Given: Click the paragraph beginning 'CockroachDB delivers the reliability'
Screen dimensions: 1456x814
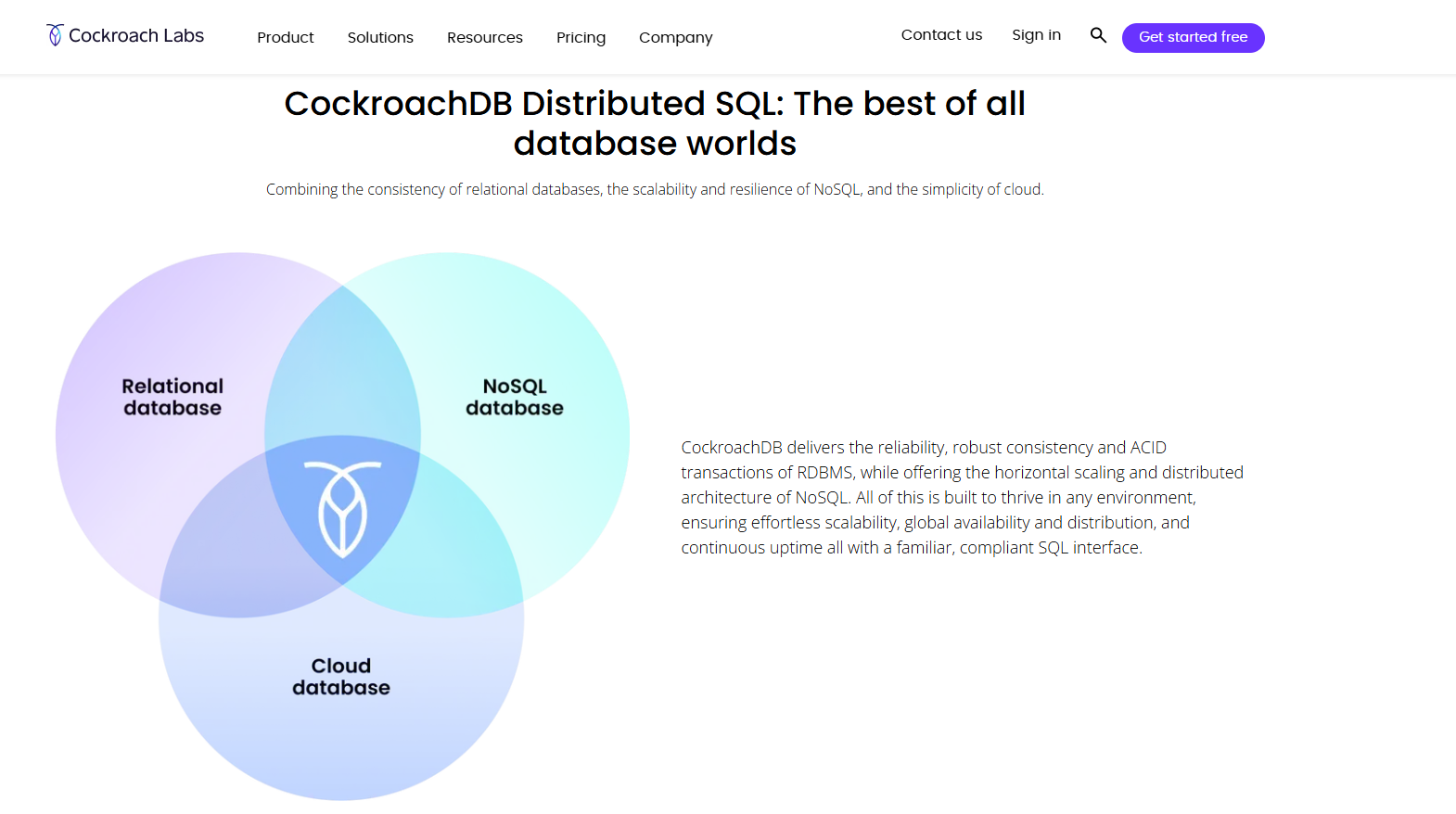Looking at the screenshot, I should (x=962, y=497).
